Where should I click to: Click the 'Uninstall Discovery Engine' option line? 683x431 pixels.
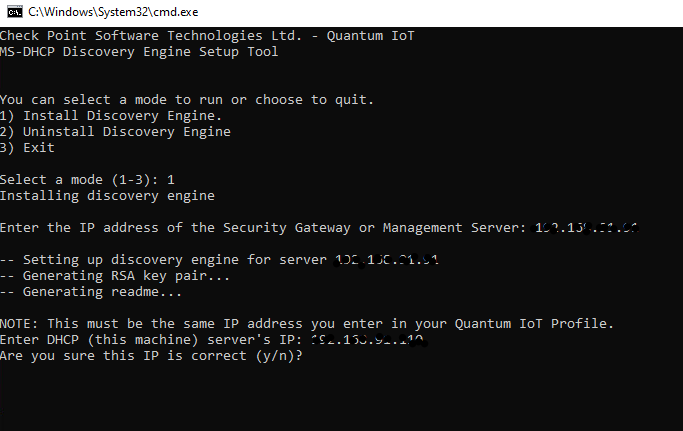point(115,132)
